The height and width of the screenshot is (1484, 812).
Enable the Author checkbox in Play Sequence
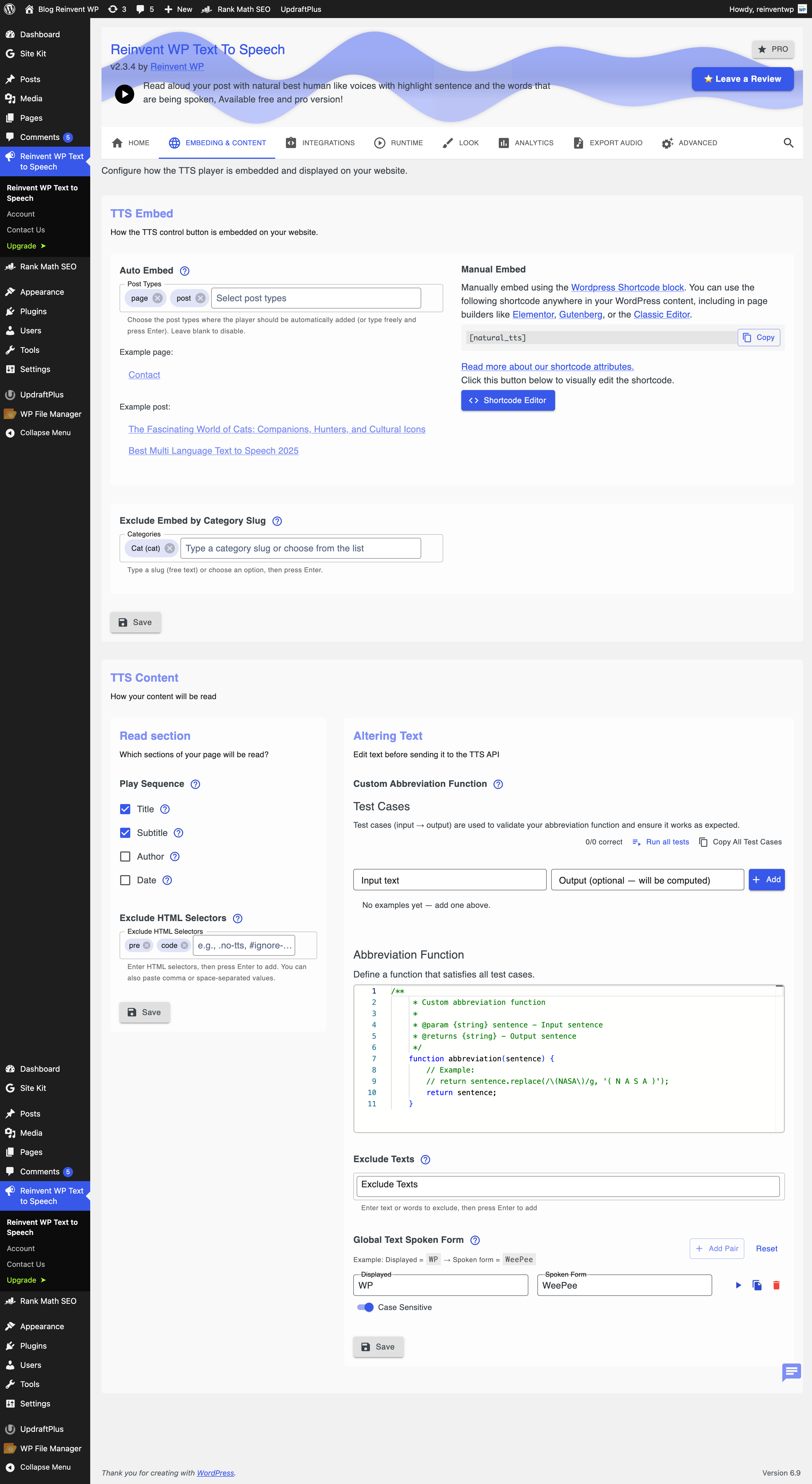(125, 857)
